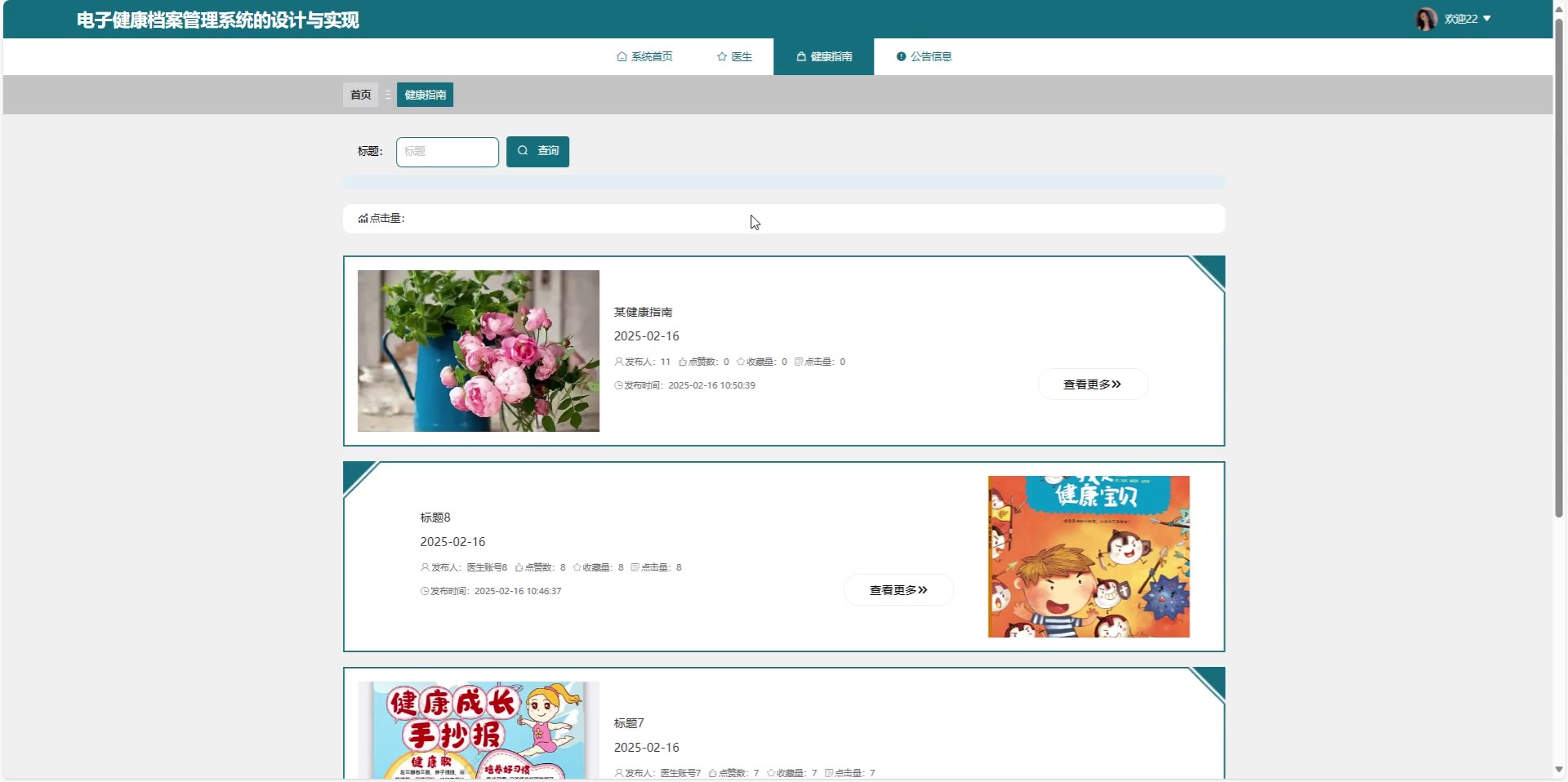
Task: Click the 健康指南 breadcrumb item
Action: pyautogui.click(x=425, y=95)
